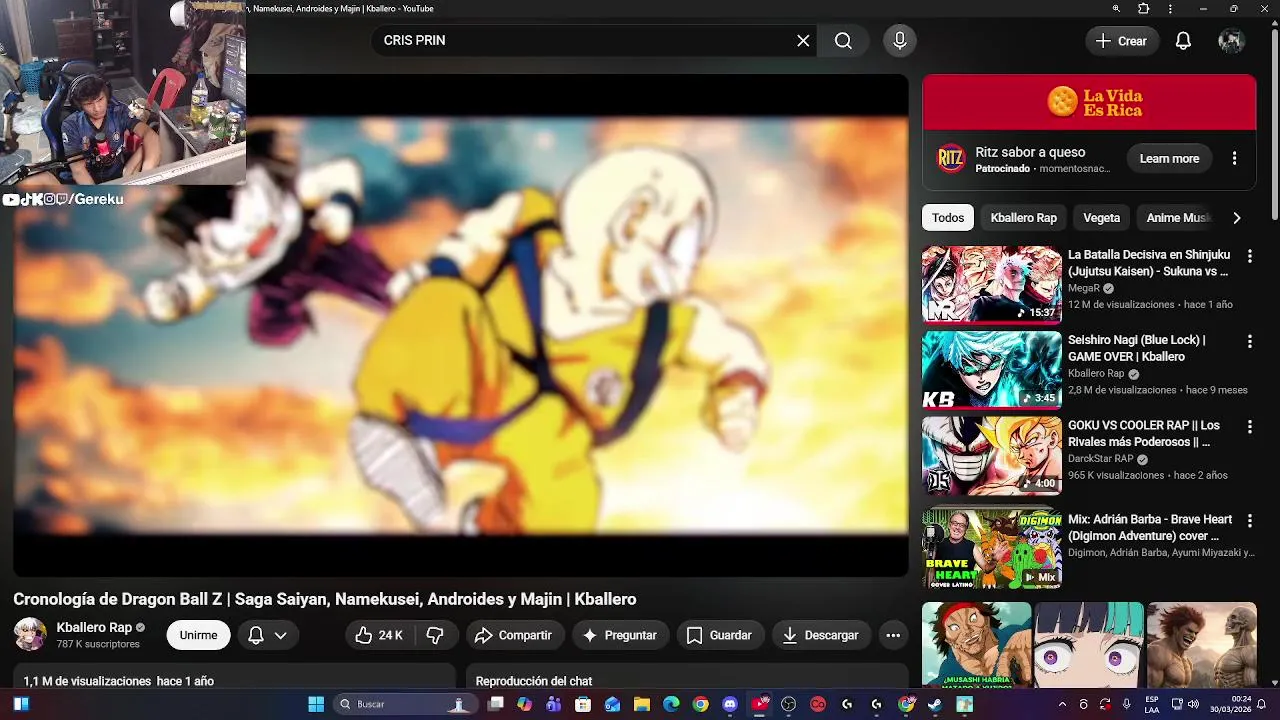
Task: Click the Compartir share button
Action: tap(513, 635)
